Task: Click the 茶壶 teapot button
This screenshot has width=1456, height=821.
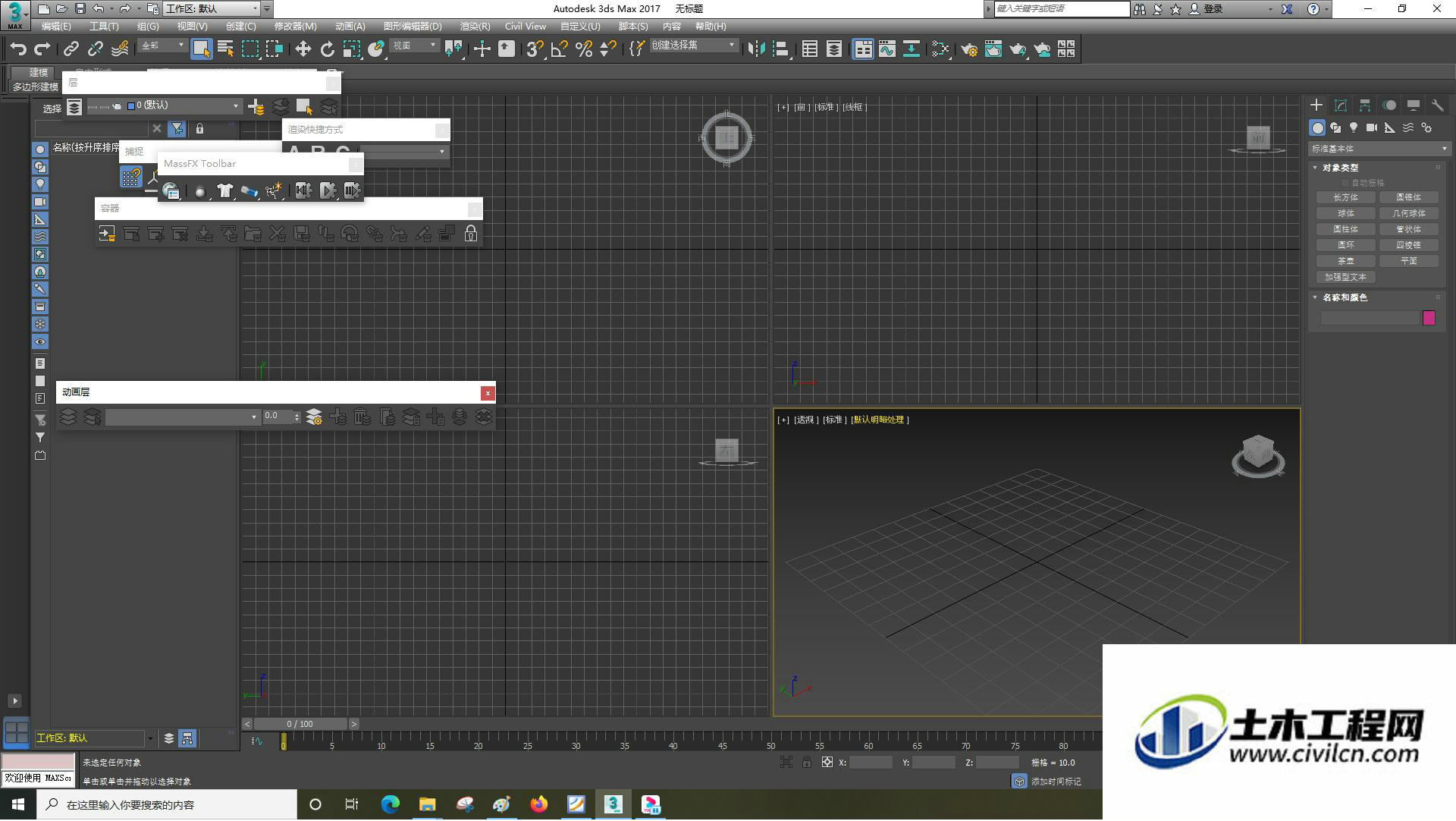Action: (x=1346, y=261)
